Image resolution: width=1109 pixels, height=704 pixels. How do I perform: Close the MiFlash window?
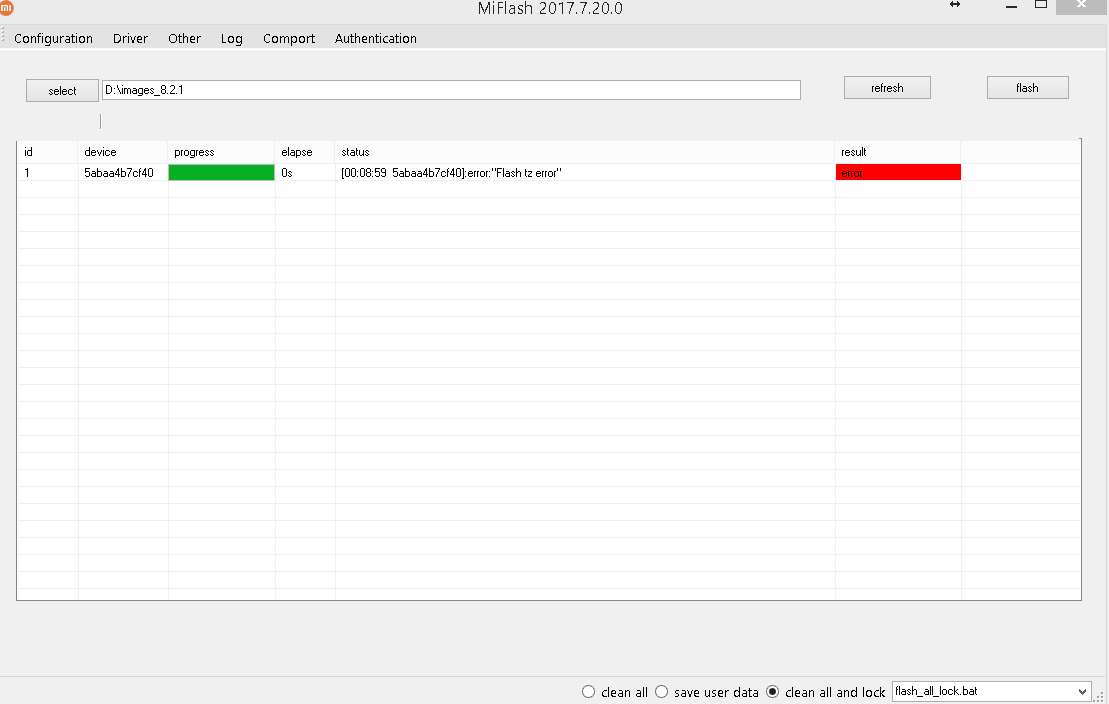pyautogui.click(x=1081, y=6)
